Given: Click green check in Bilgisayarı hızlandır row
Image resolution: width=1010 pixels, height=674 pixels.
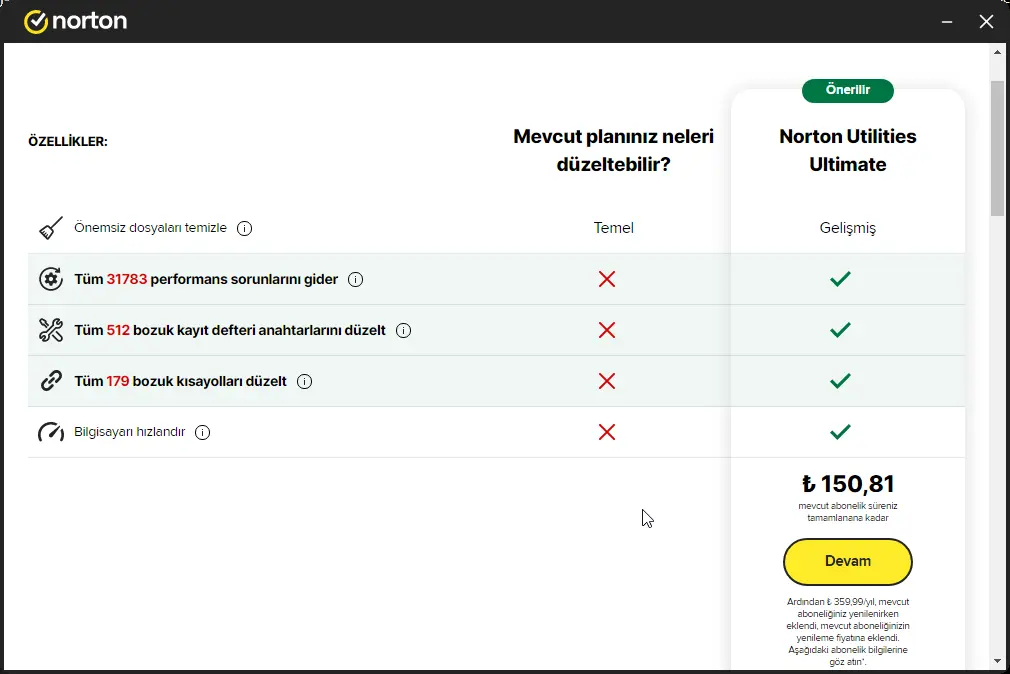Looking at the screenshot, I should [840, 431].
